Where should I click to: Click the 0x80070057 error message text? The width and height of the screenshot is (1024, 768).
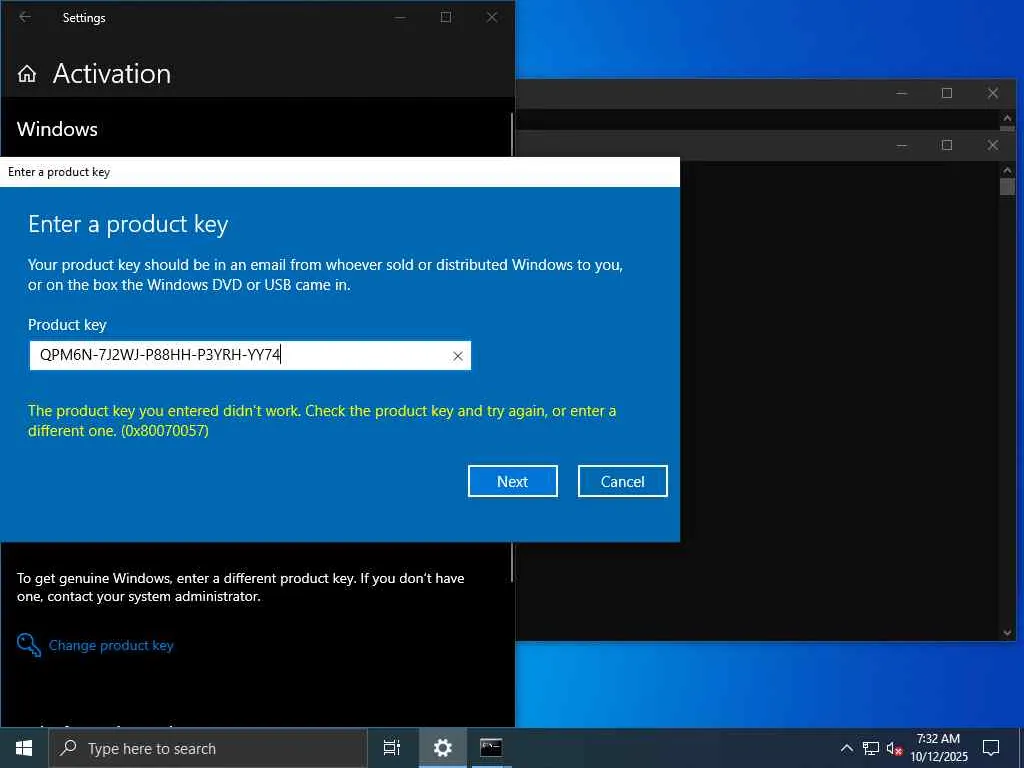tap(322, 421)
